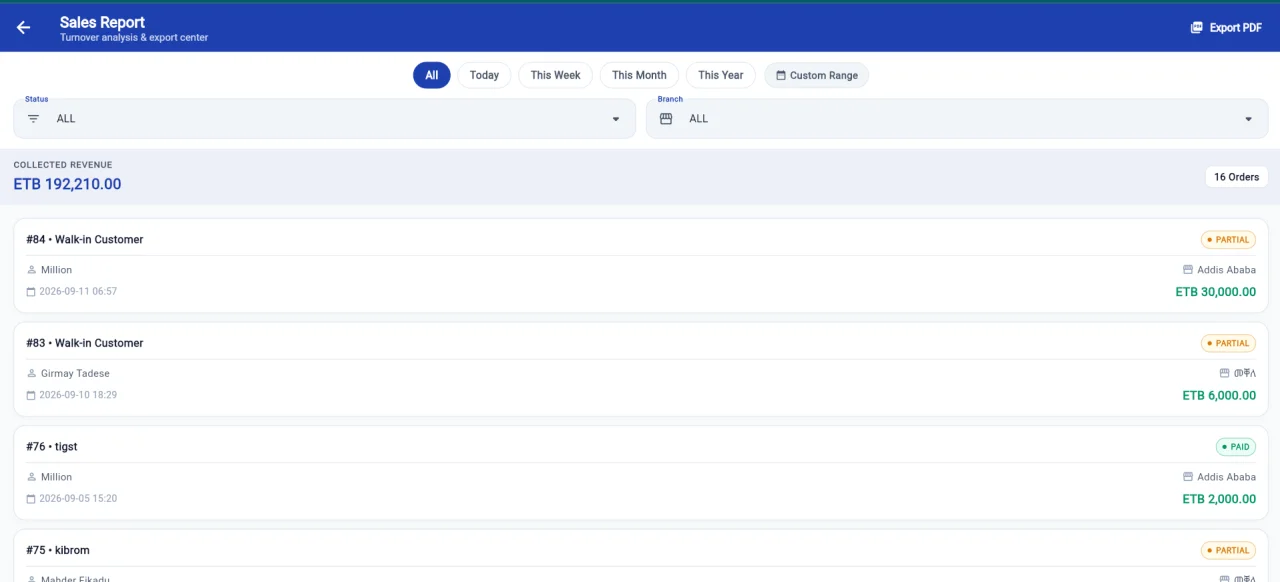Screen dimensions: 1280x582
Task: Click person icon beside Girmay Tadese
Action: click(x=31, y=374)
